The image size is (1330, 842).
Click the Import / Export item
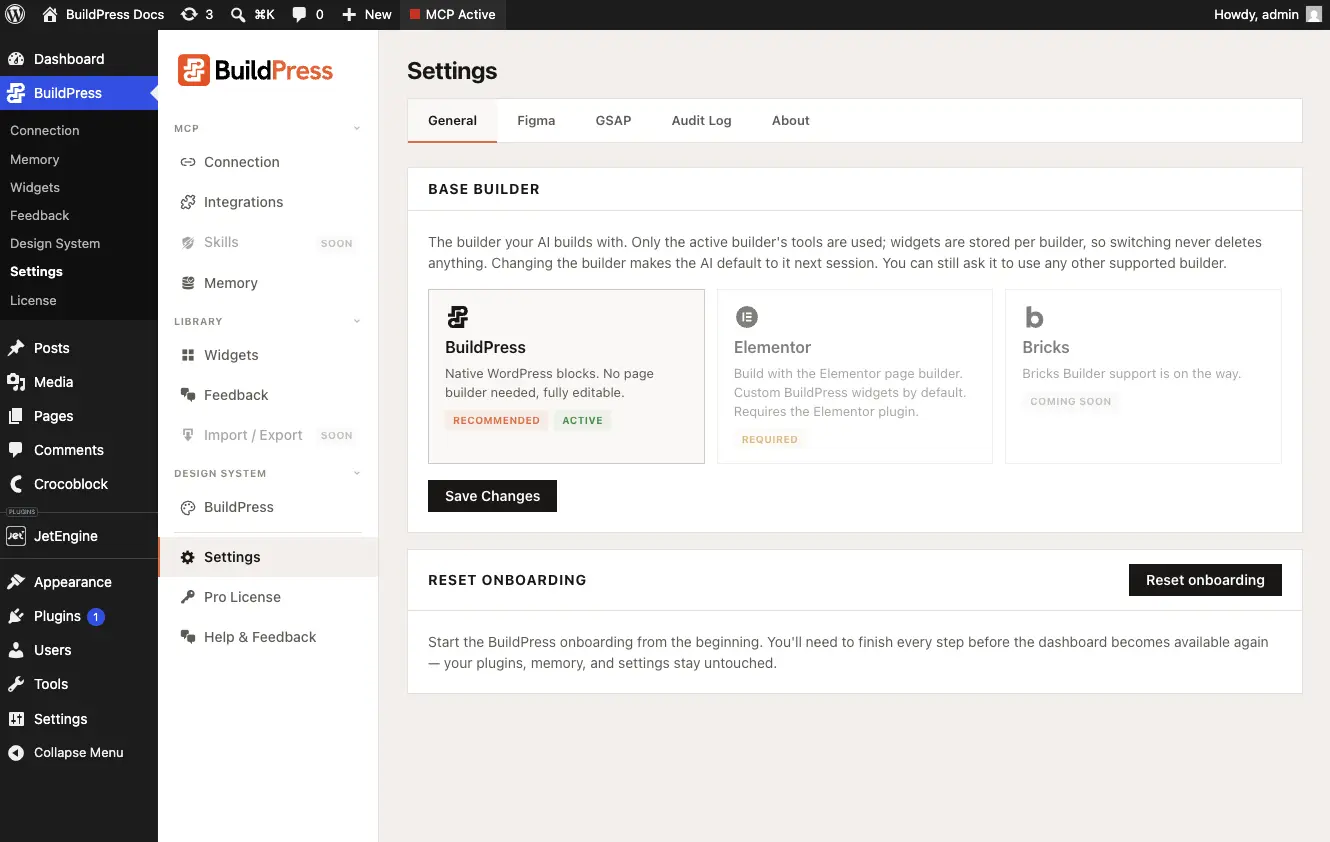[268, 435]
